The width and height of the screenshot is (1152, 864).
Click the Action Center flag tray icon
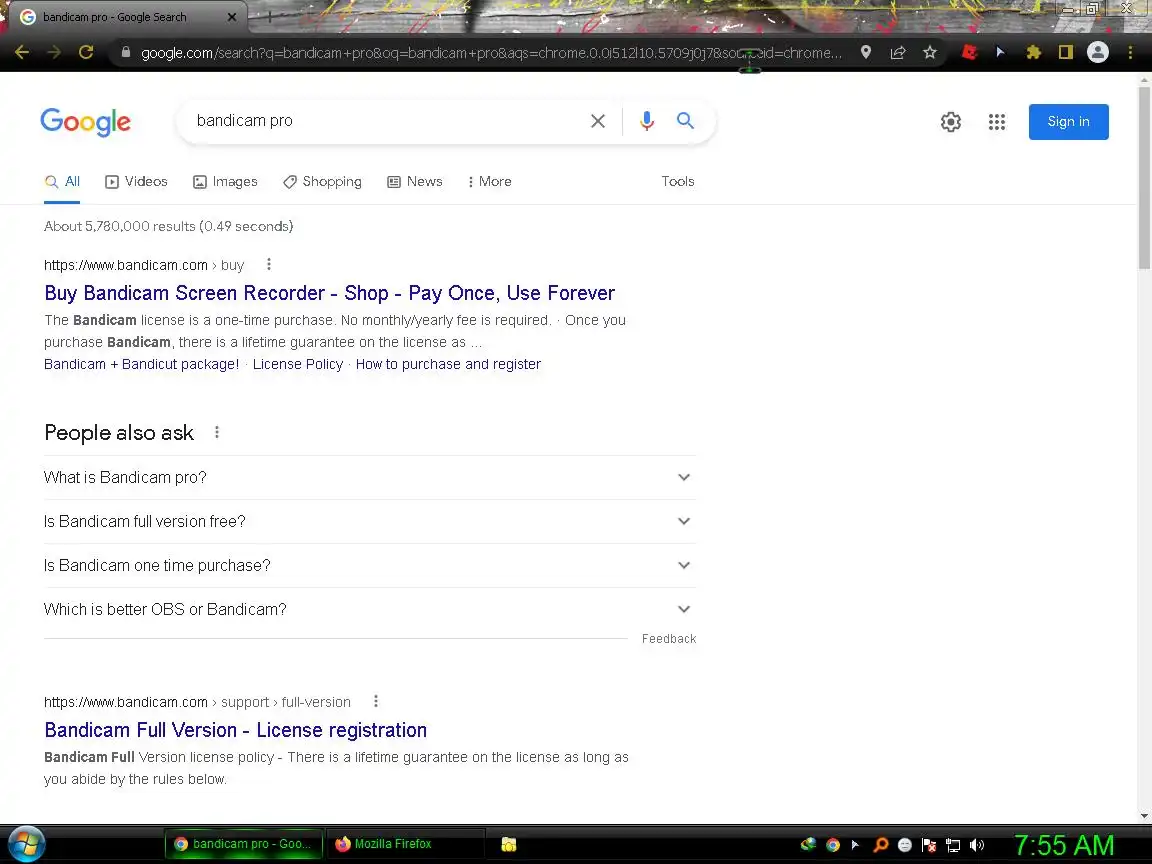929,845
